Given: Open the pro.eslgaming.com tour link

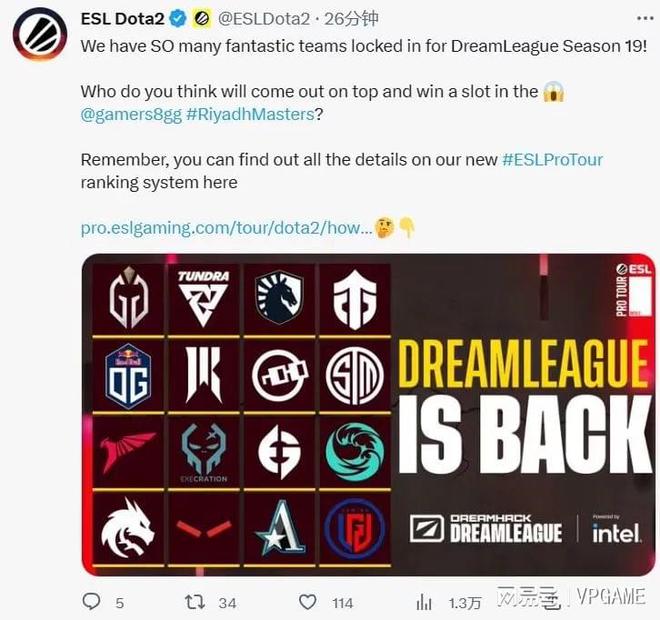Looking at the screenshot, I should [226, 228].
